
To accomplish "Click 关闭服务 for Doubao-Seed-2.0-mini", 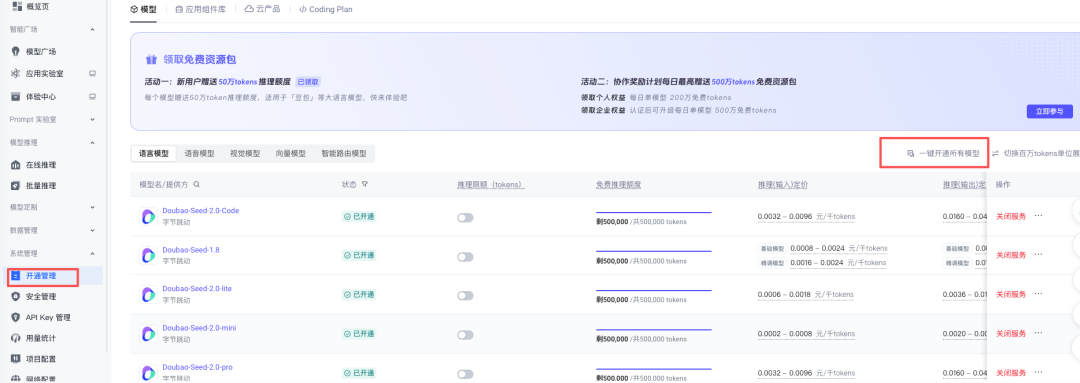I will tap(1010, 333).
